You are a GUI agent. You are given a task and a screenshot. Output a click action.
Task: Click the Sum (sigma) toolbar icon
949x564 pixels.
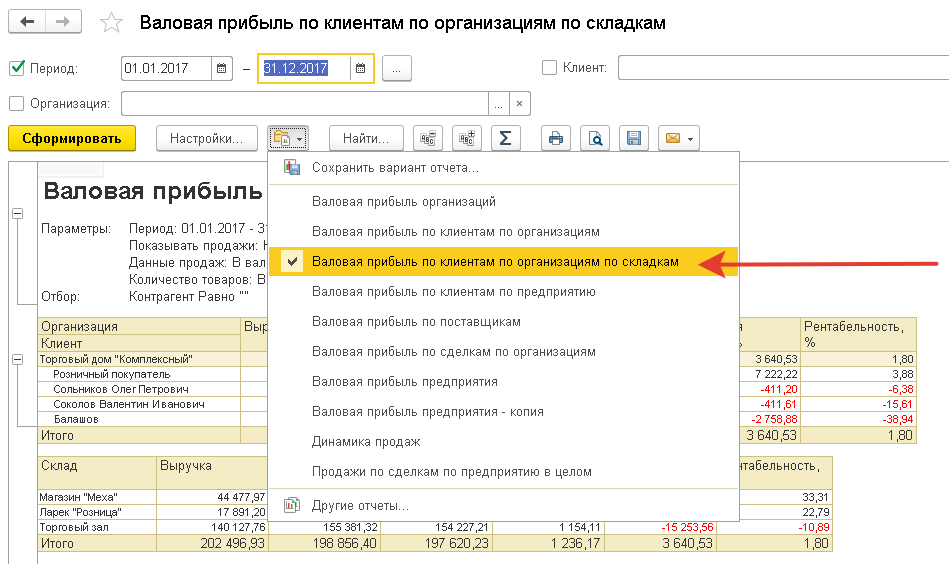(505, 138)
